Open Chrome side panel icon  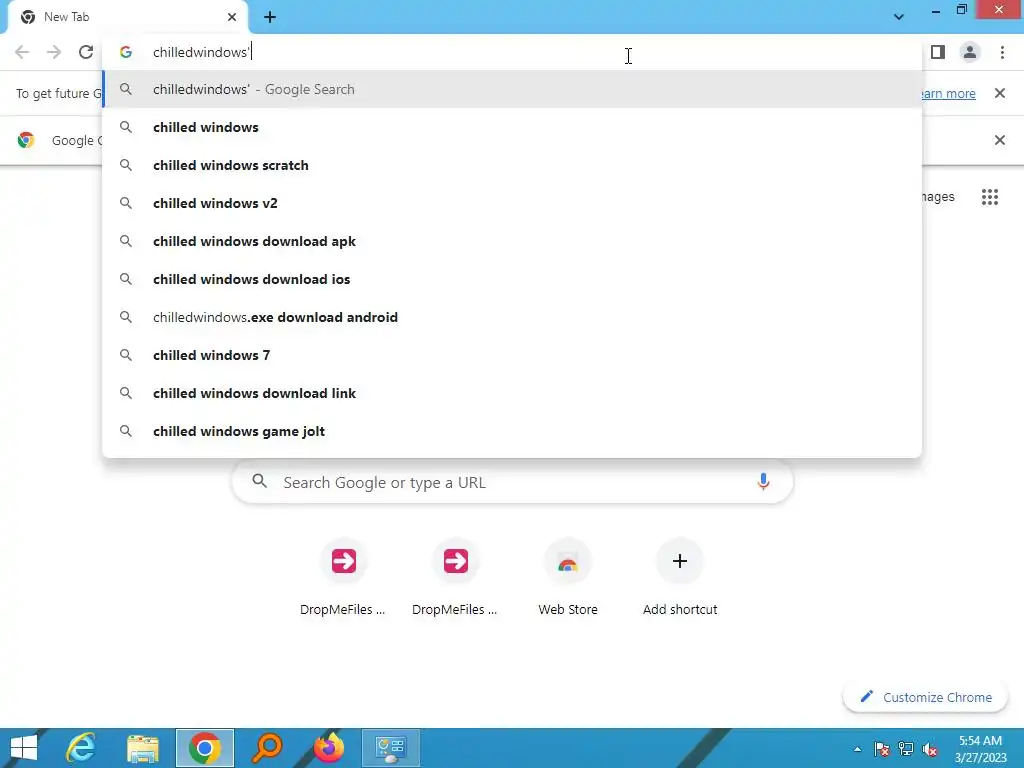938,52
